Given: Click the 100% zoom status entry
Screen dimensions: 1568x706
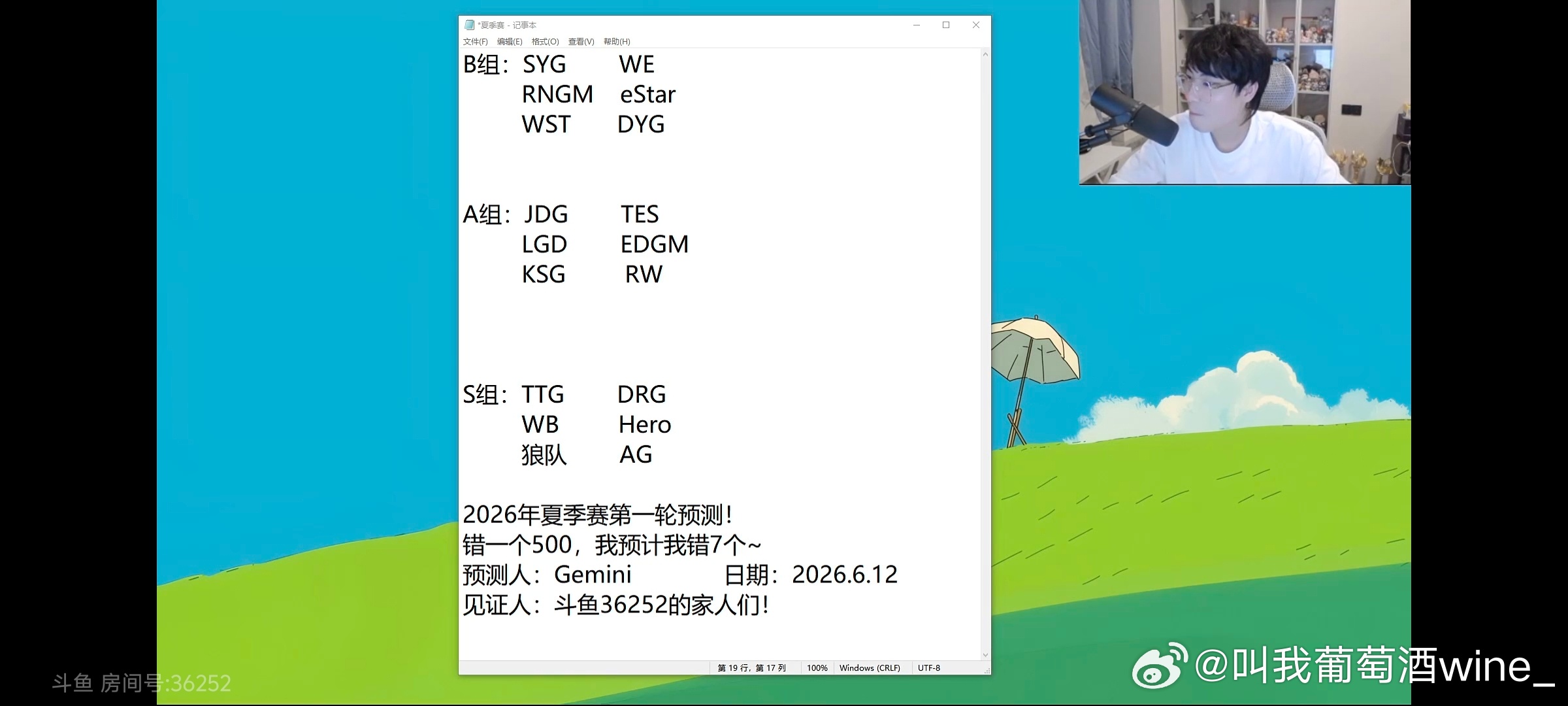Looking at the screenshot, I should (817, 668).
